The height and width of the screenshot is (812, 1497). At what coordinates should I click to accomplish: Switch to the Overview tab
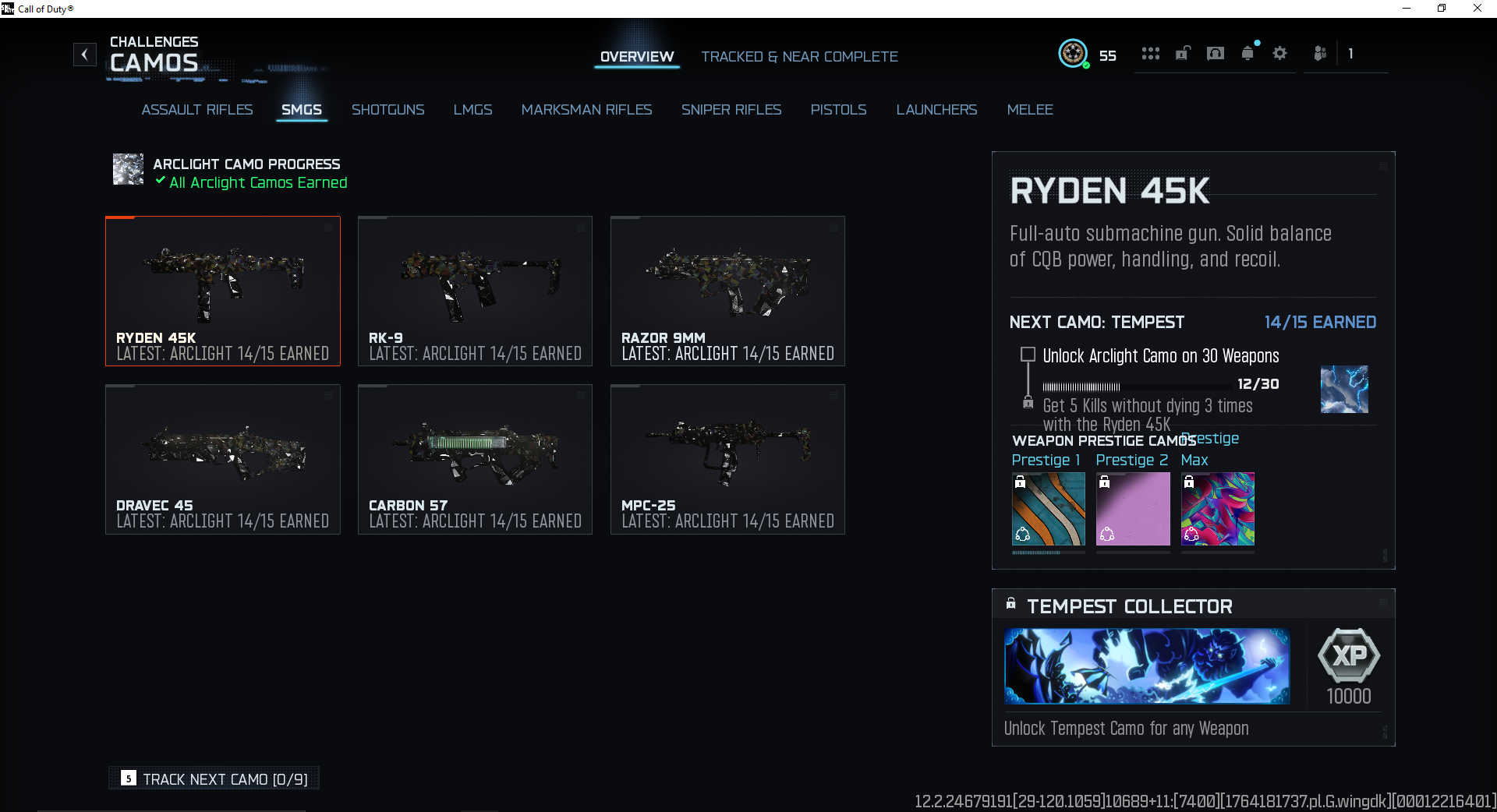click(x=637, y=56)
